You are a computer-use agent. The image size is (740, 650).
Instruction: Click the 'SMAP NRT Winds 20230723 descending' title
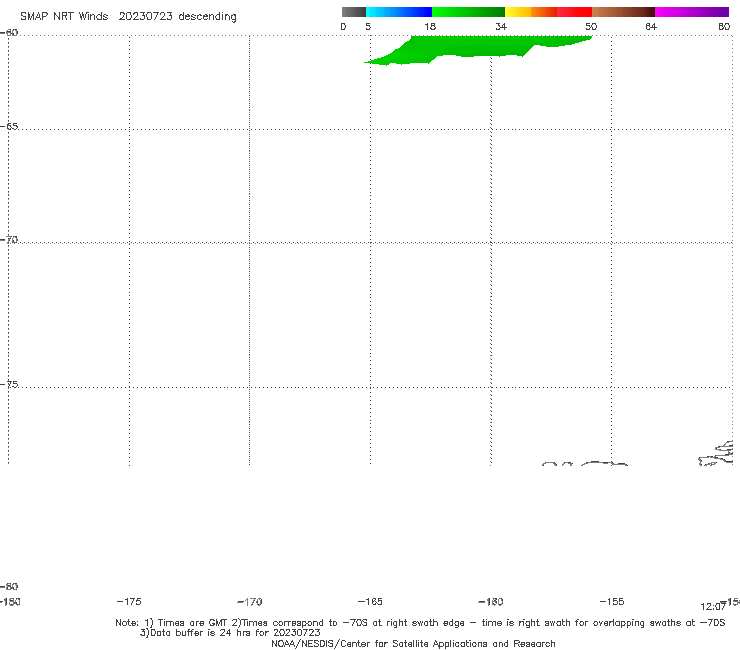(128, 17)
